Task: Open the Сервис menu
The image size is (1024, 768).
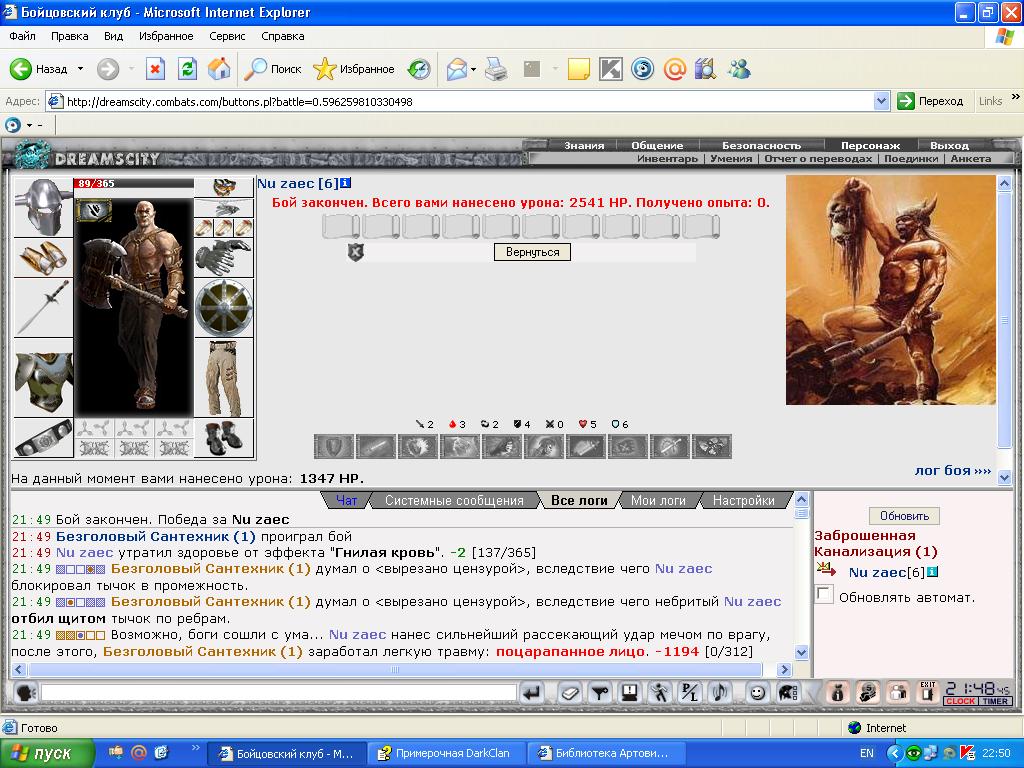Action: click(227, 36)
